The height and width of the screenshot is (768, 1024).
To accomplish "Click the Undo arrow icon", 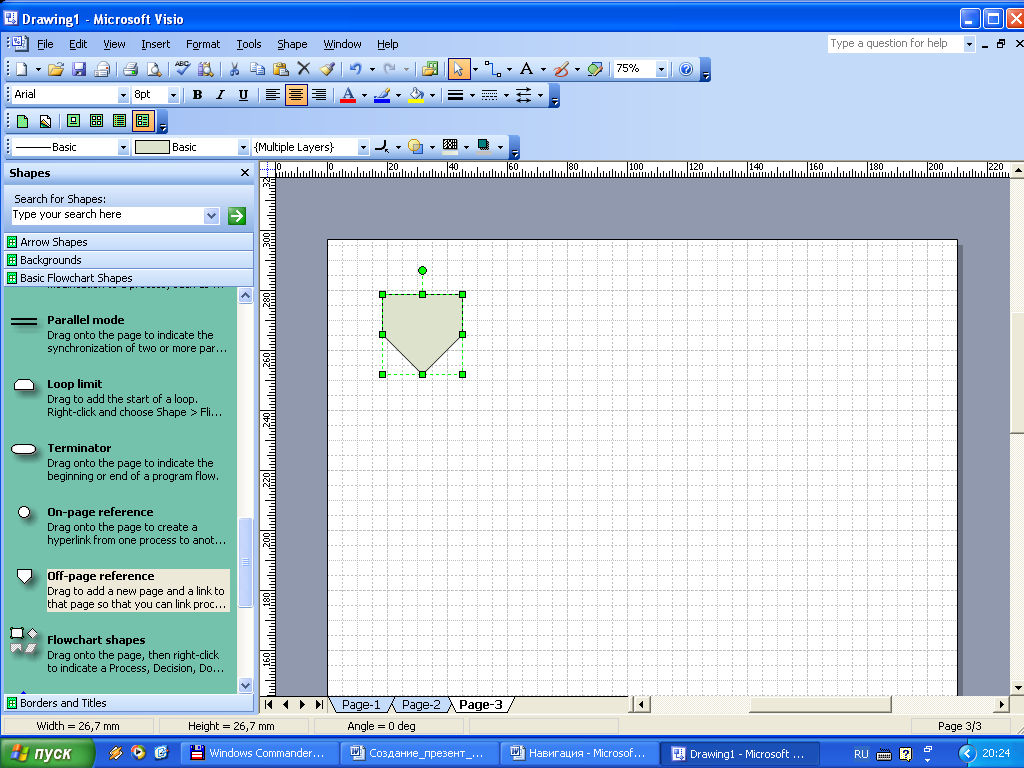I will coord(356,69).
